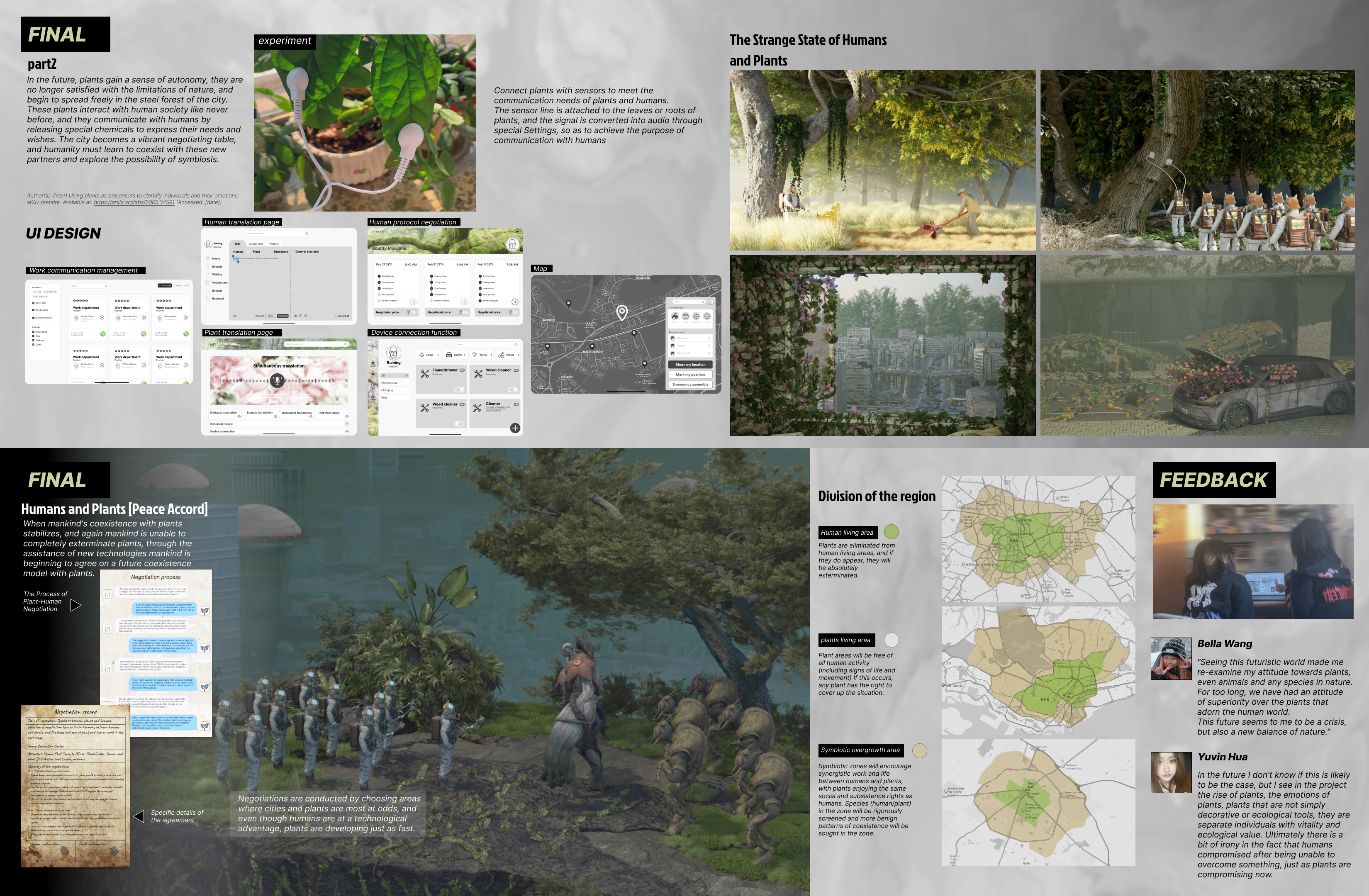Click the Append plus icon under Common use

point(707,317)
